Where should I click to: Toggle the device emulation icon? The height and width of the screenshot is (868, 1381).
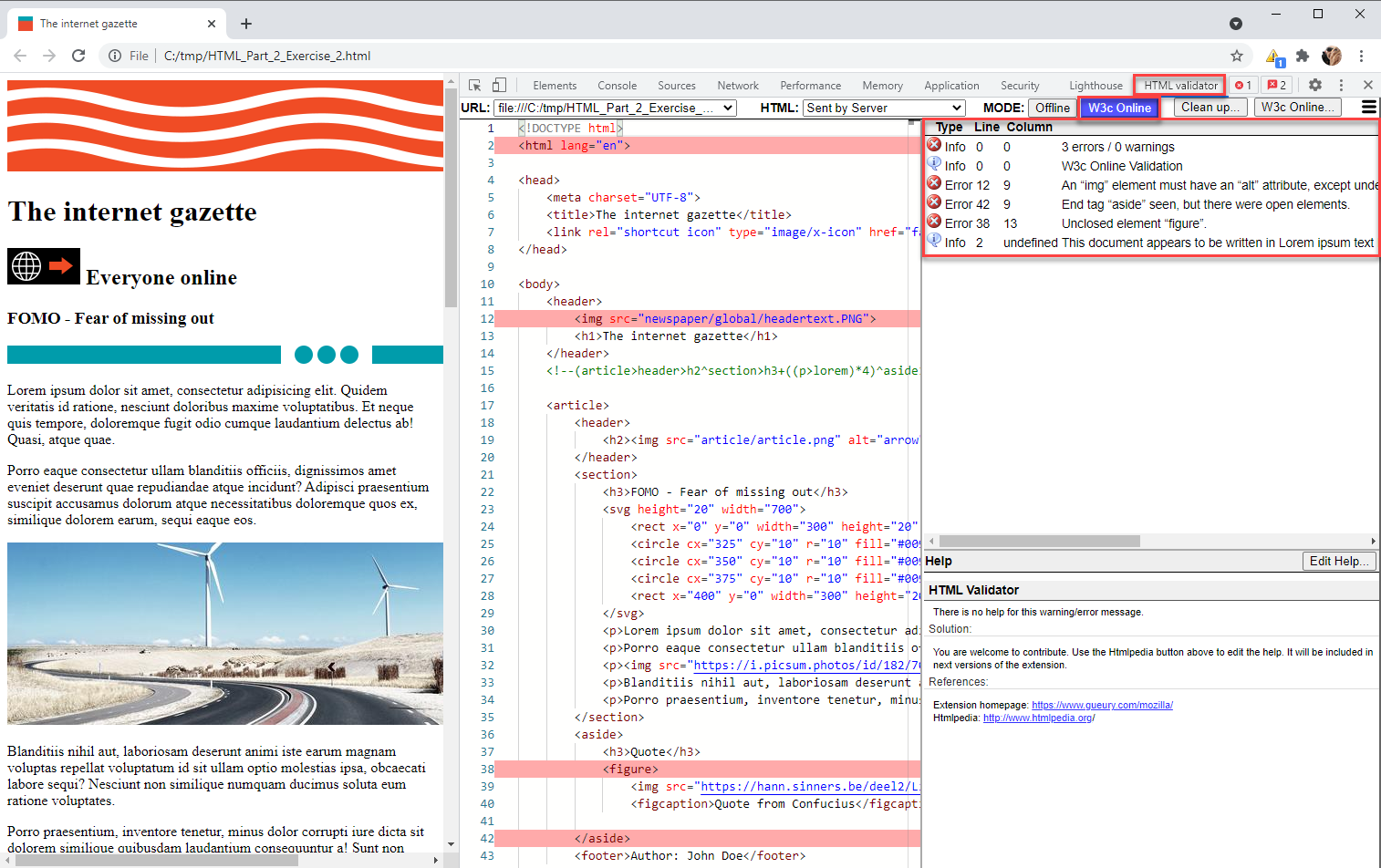(498, 84)
